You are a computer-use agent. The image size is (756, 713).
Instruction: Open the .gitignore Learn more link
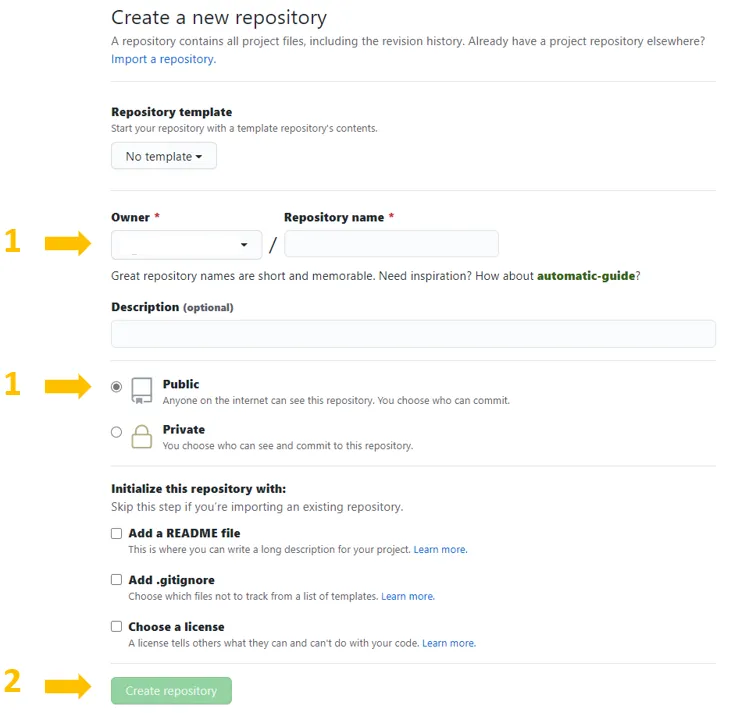click(x=408, y=596)
